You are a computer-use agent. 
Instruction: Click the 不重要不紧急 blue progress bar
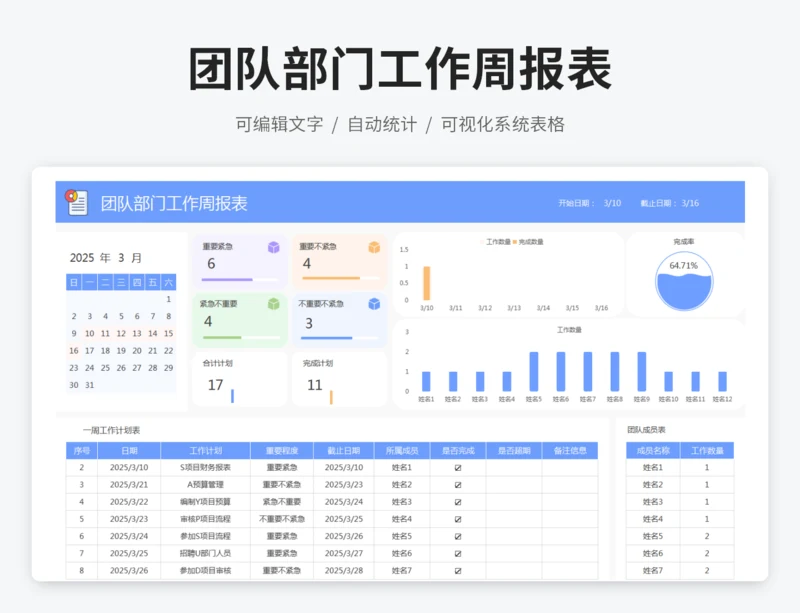(339, 338)
